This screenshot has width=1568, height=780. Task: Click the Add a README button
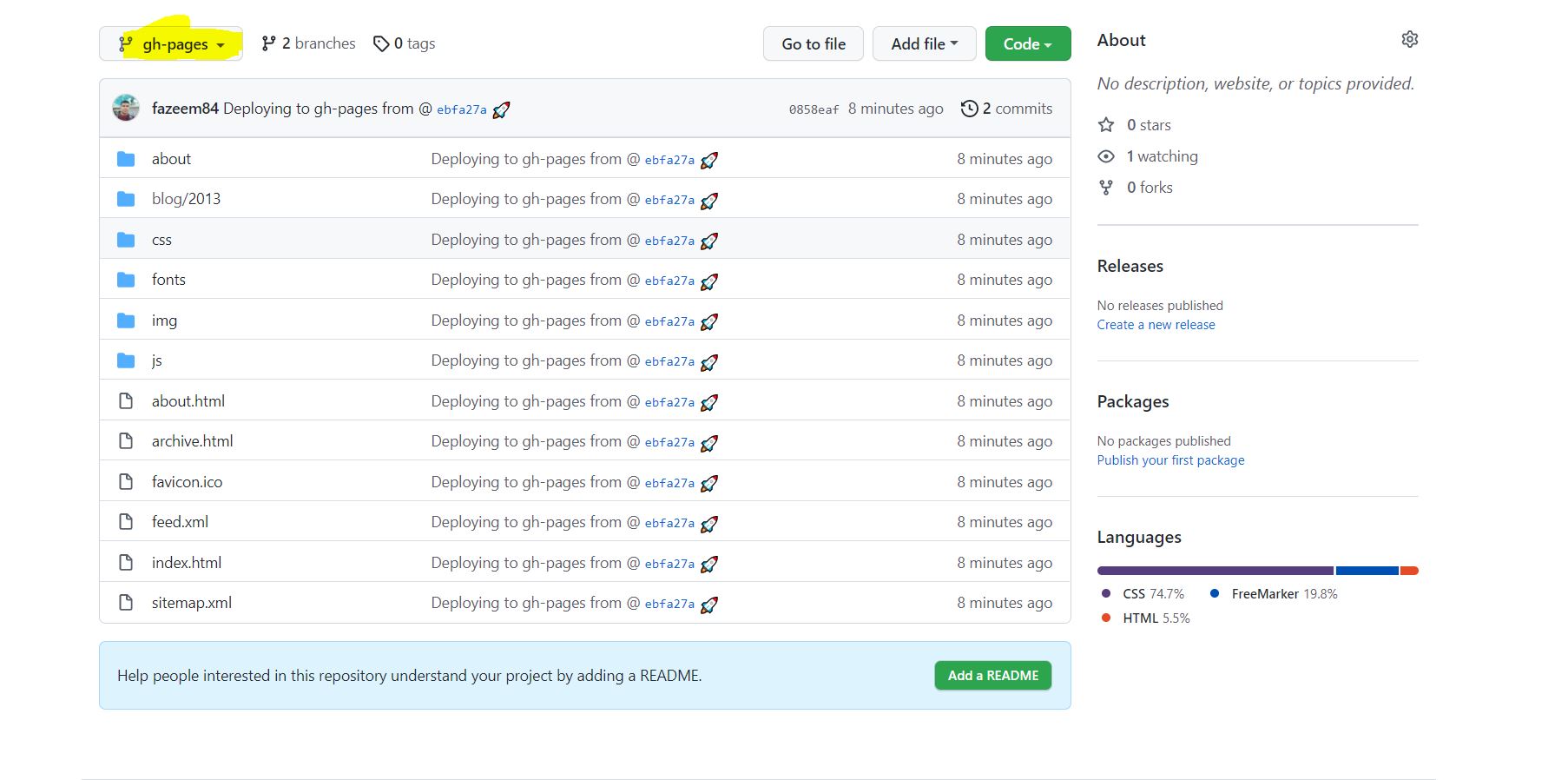click(x=993, y=676)
